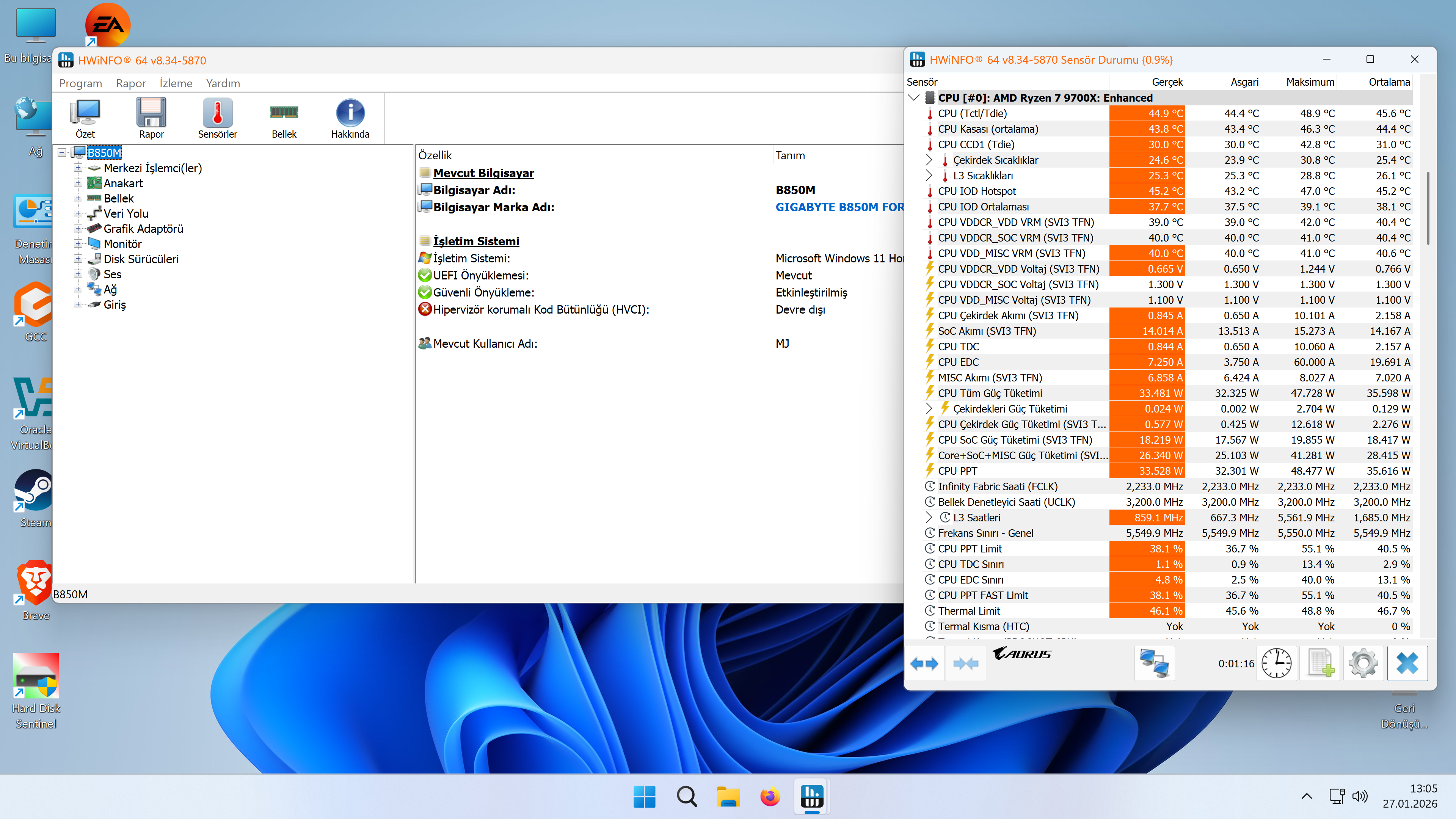
Task: Open the Windows Start menu
Action: tap(644, 796)
